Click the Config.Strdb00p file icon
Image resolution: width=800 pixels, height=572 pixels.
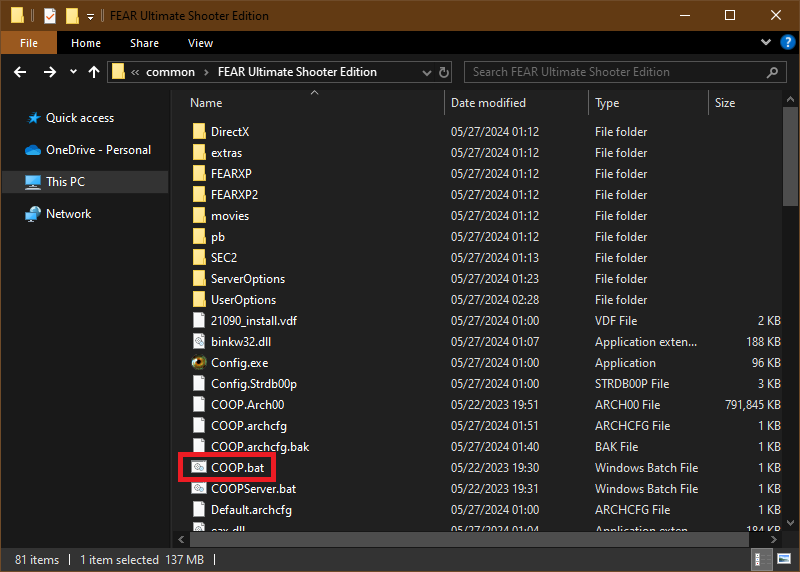tap(199, 384)
